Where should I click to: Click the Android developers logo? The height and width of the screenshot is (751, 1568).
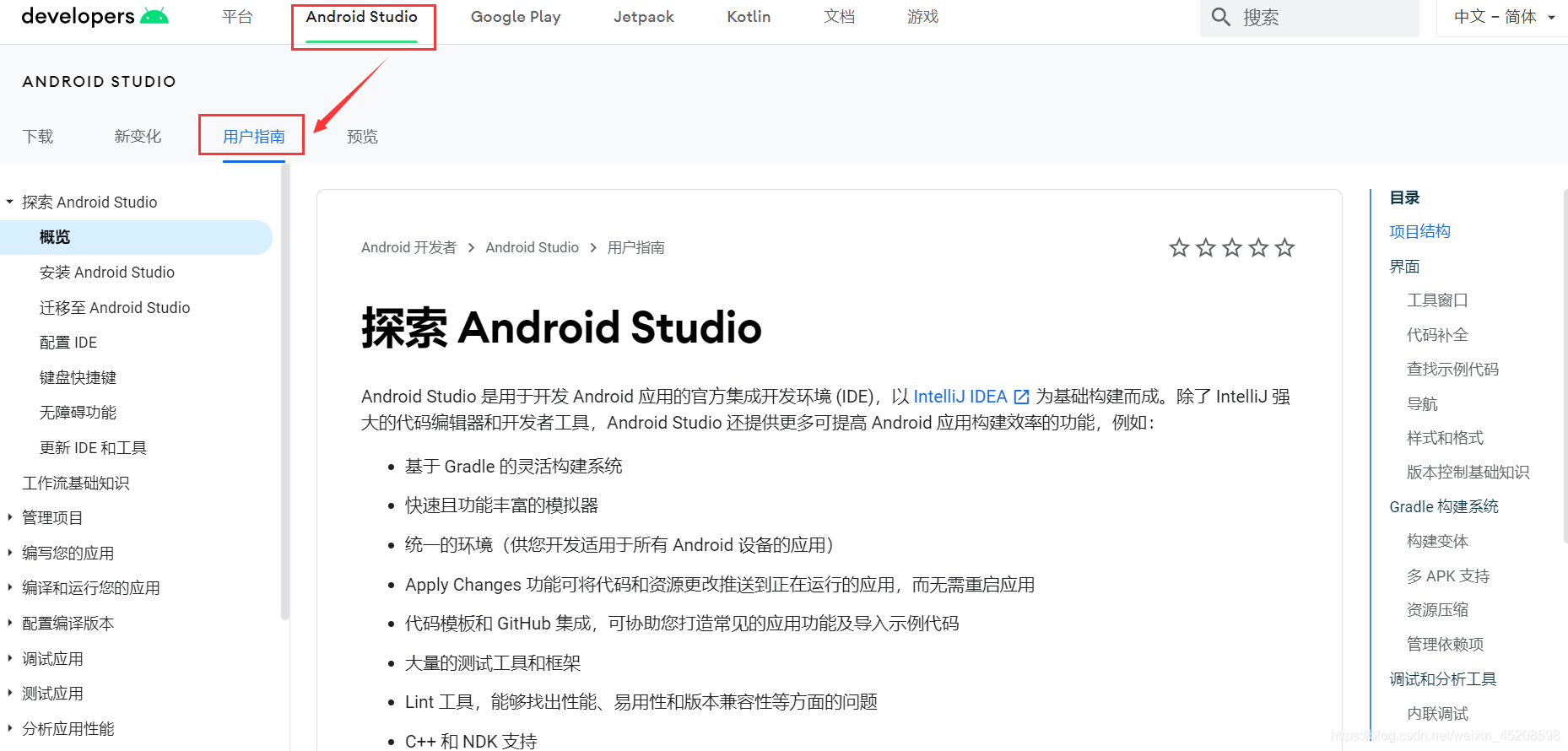95,16
